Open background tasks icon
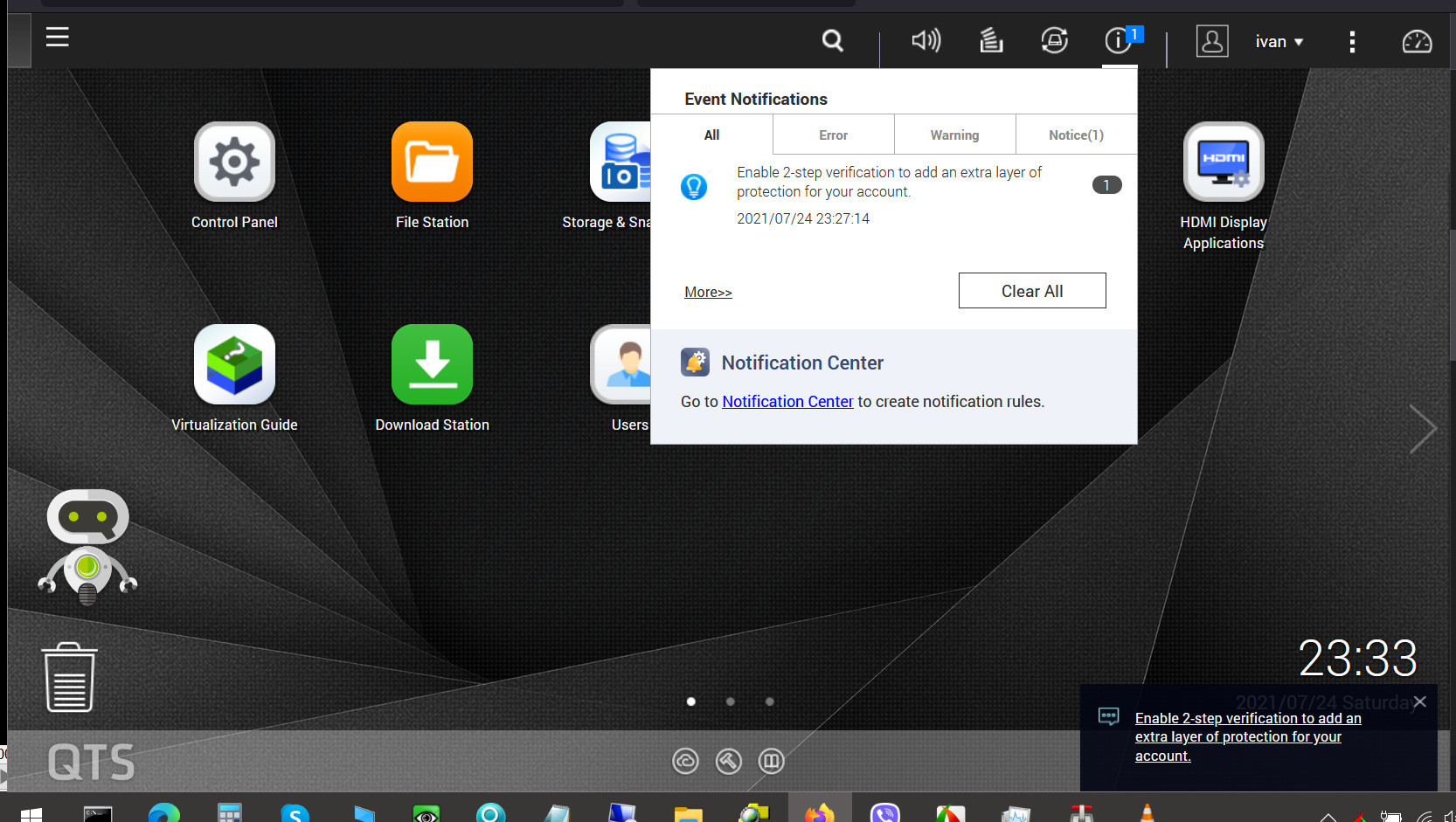Image resolution: width=1456 pixels, height=822 pixels. coord(990,41)
